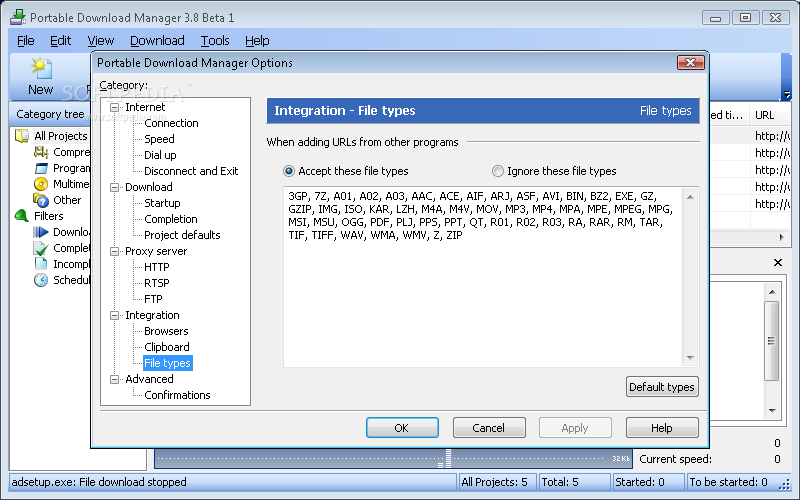Click the download list right scroll arrow

tap(781, 237)
